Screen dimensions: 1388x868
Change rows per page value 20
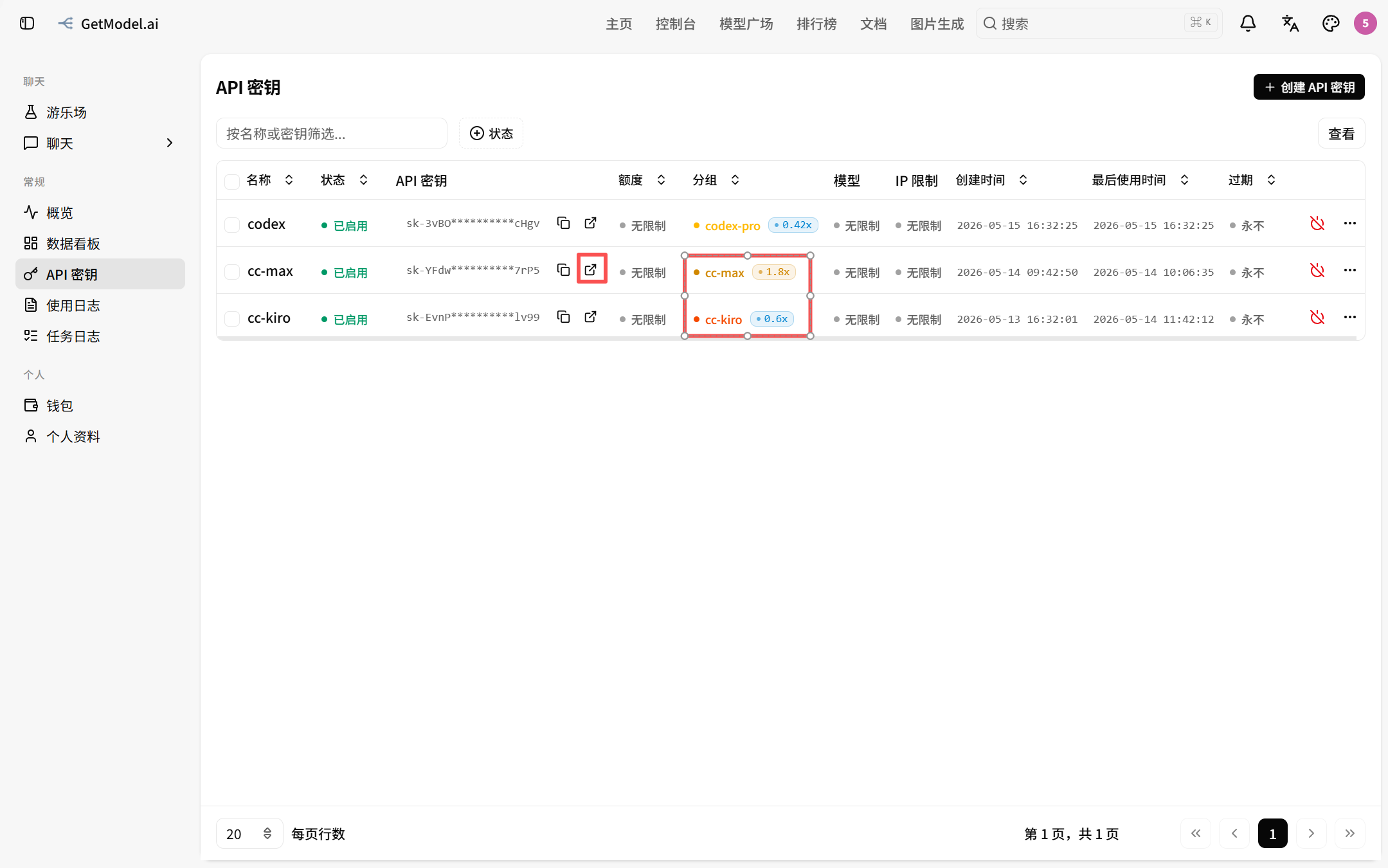tap(249, 833)
